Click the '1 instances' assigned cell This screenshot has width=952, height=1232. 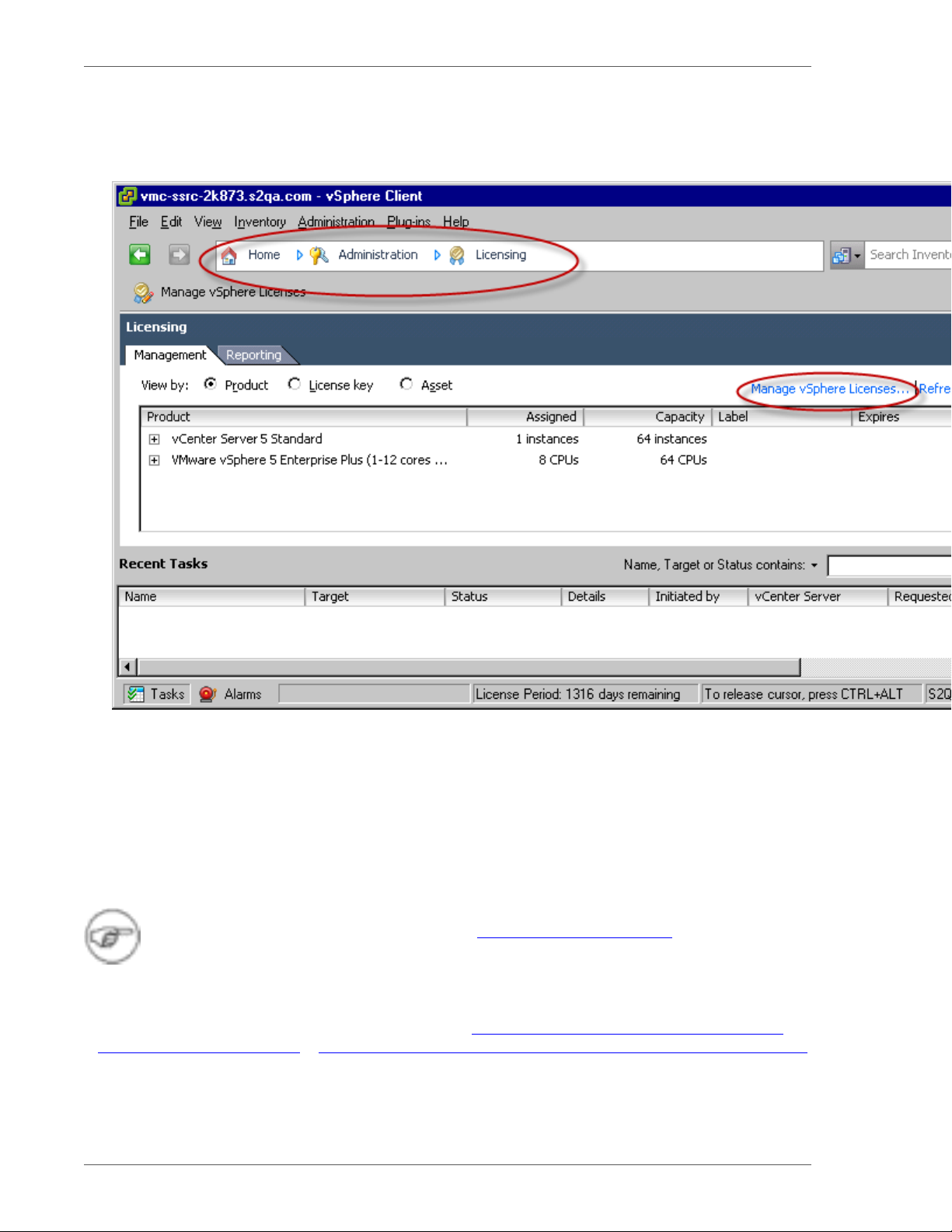click(547, 439)
